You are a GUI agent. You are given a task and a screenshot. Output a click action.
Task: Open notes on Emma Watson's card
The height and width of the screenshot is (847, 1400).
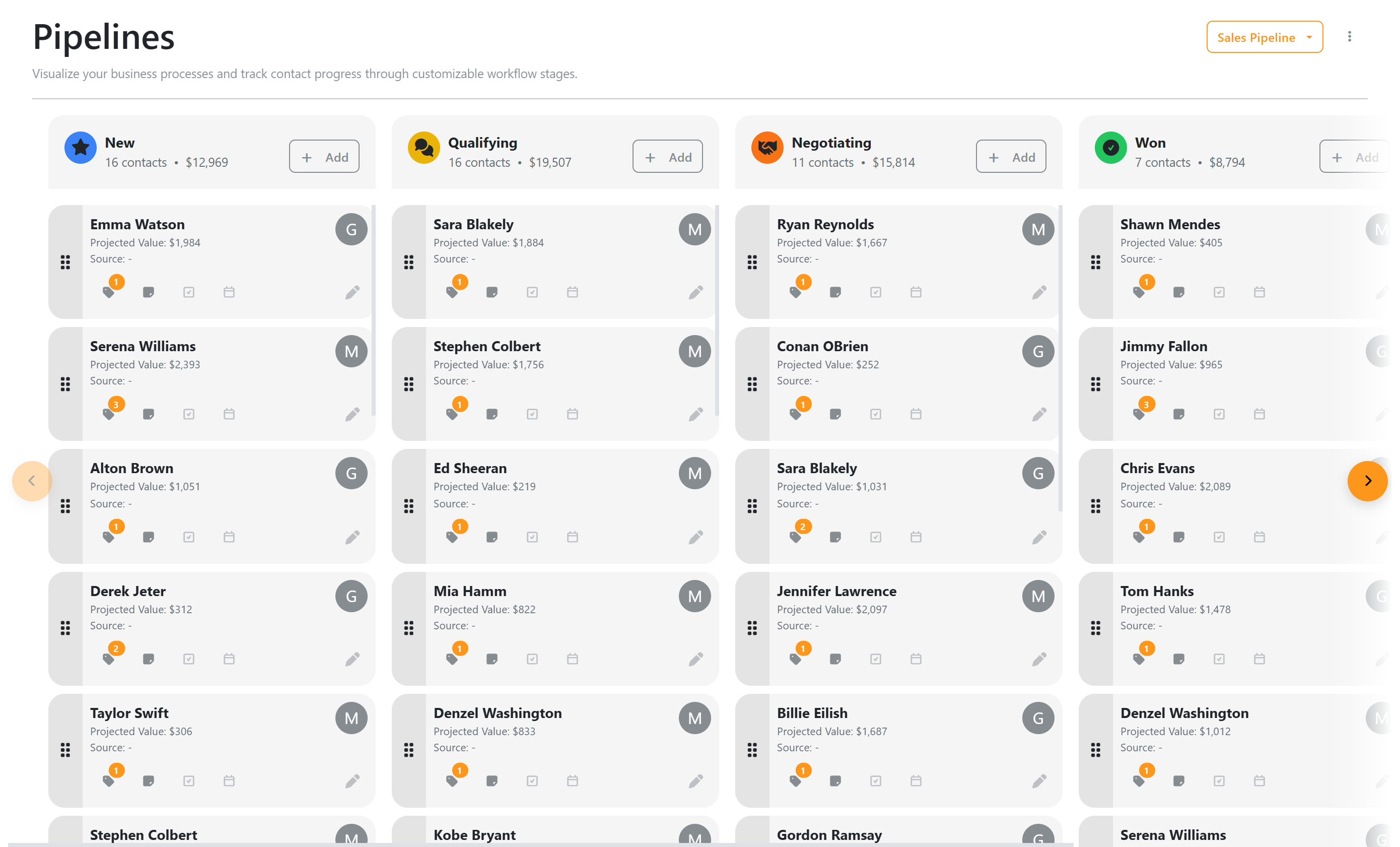click(148, 292)
